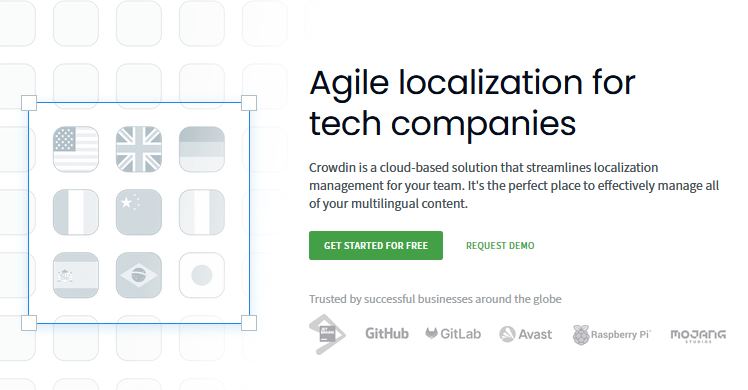
Task: Open the Request Demo link
Action: 500,246
